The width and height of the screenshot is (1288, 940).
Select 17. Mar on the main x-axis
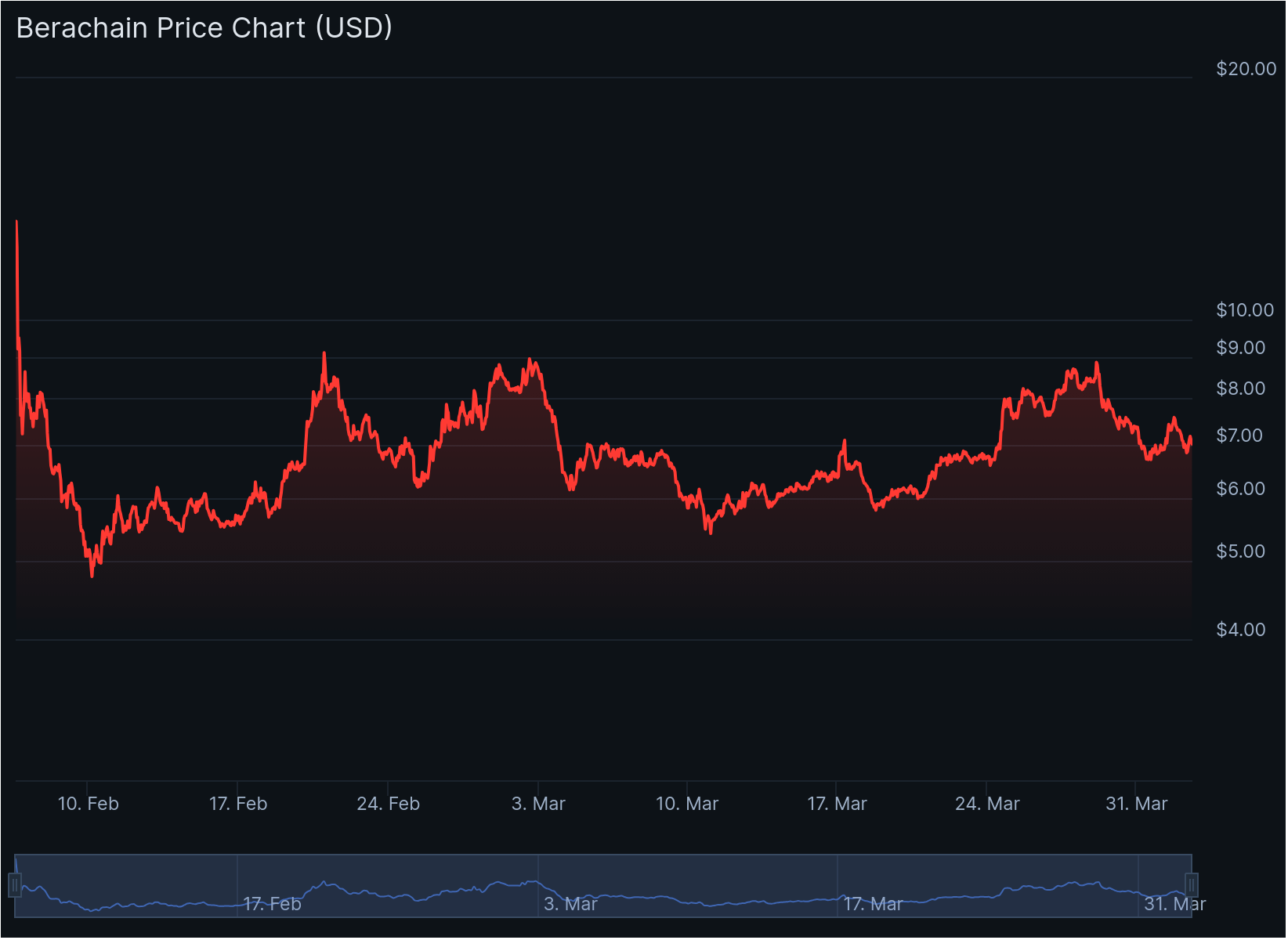point(837,804)
